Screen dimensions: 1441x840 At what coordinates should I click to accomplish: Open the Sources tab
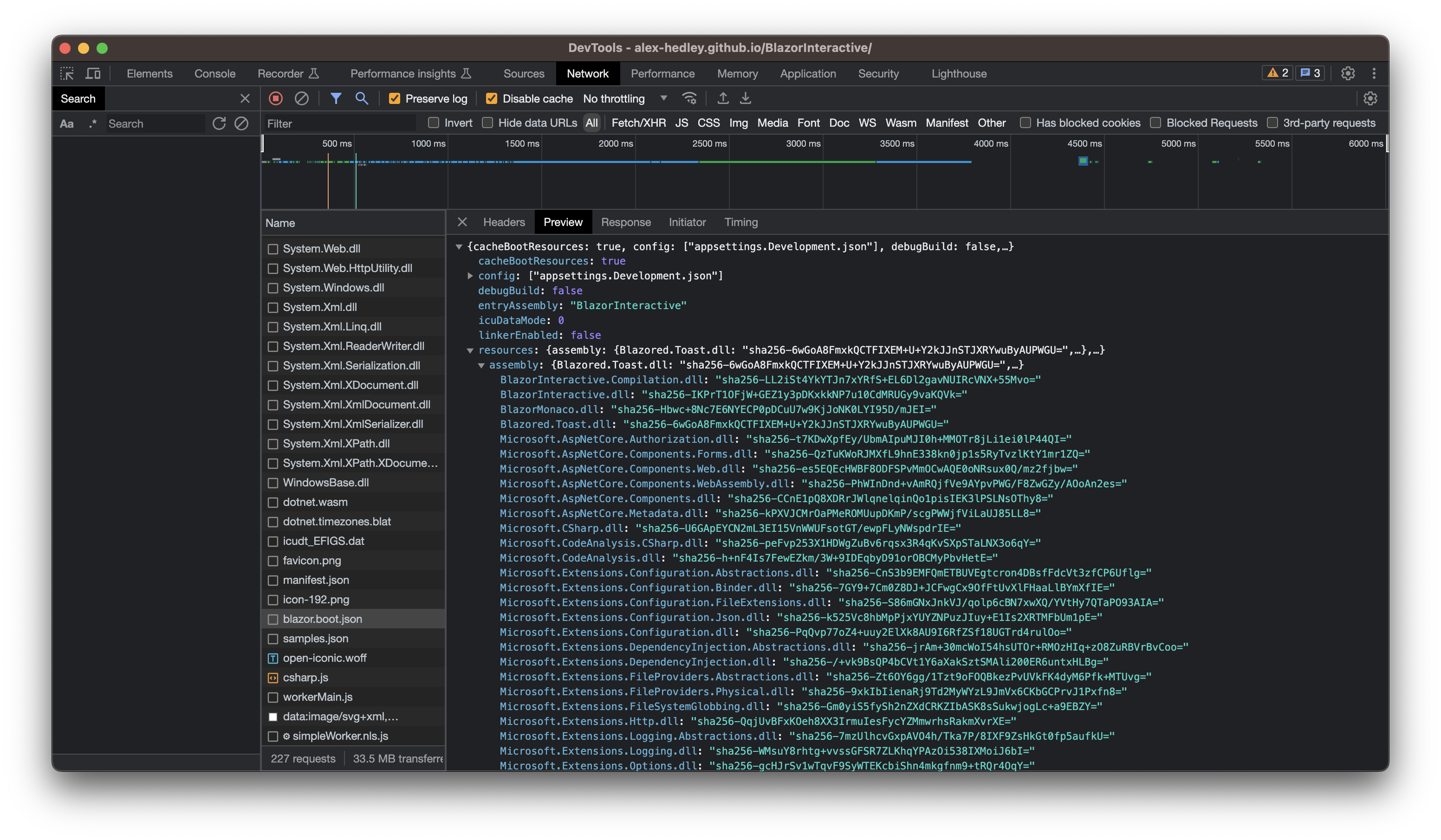coord(524,74)
